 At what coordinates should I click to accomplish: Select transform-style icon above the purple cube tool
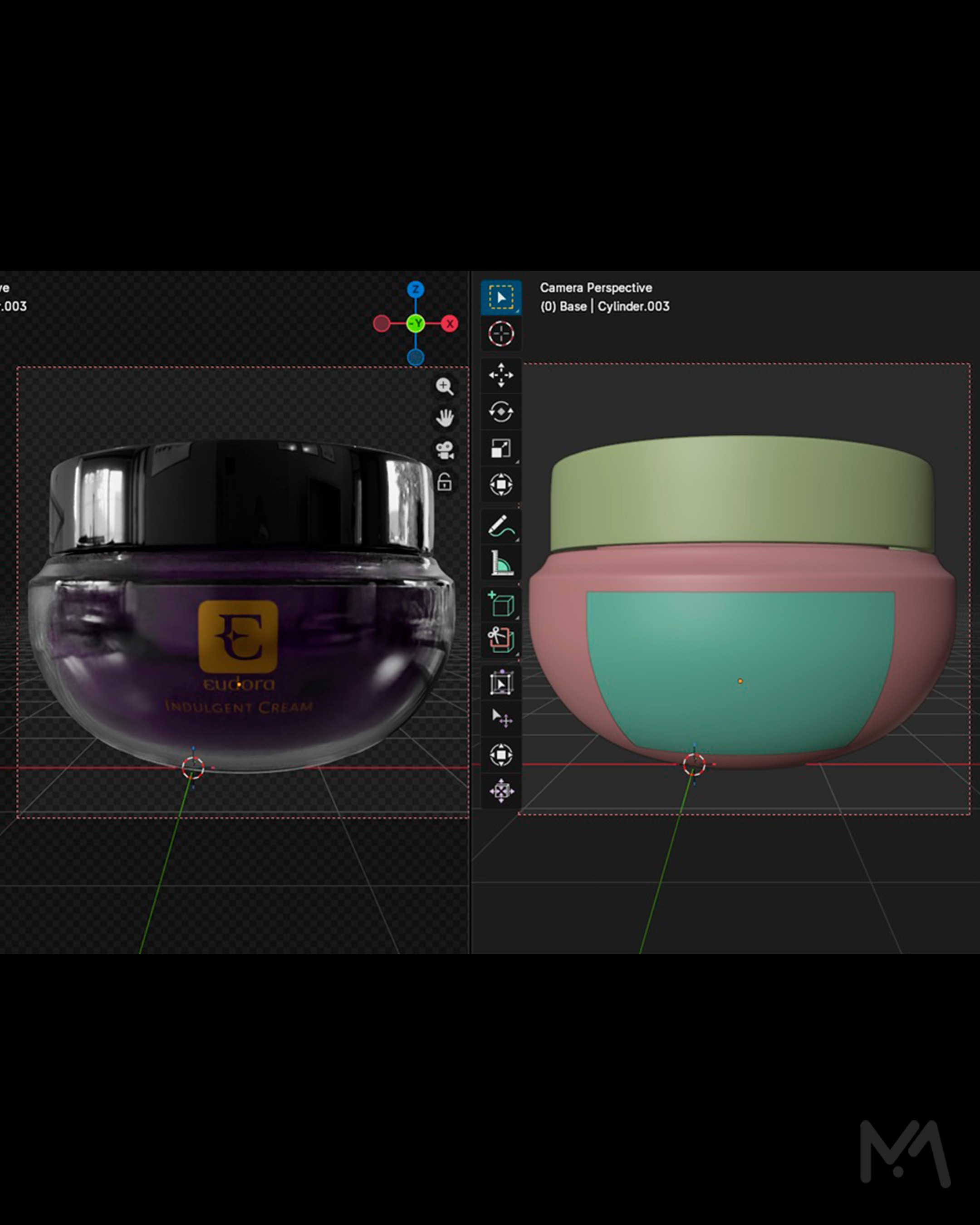point(500,755)
